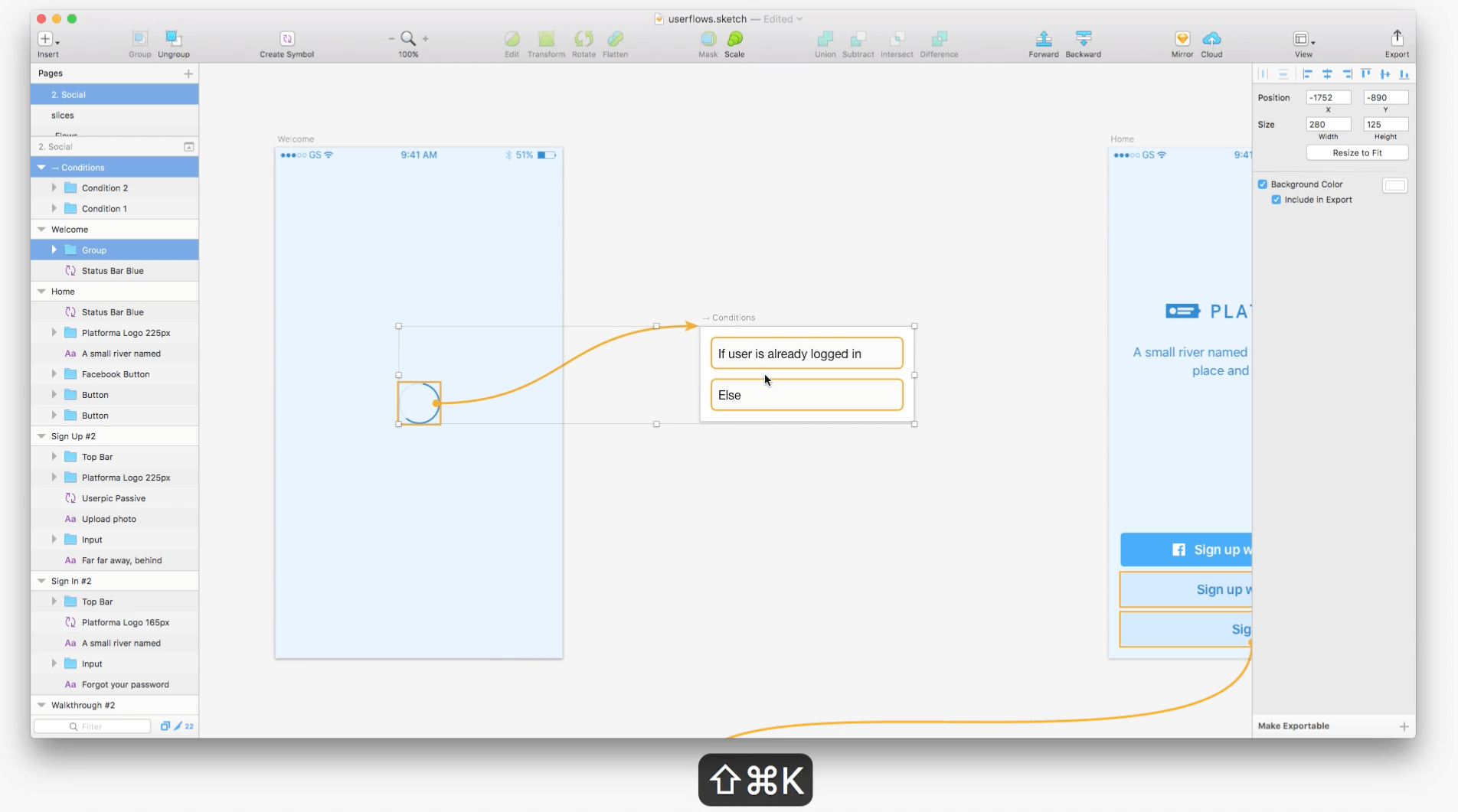
Task: Open the background color swatch
Action: [1394, 185]
